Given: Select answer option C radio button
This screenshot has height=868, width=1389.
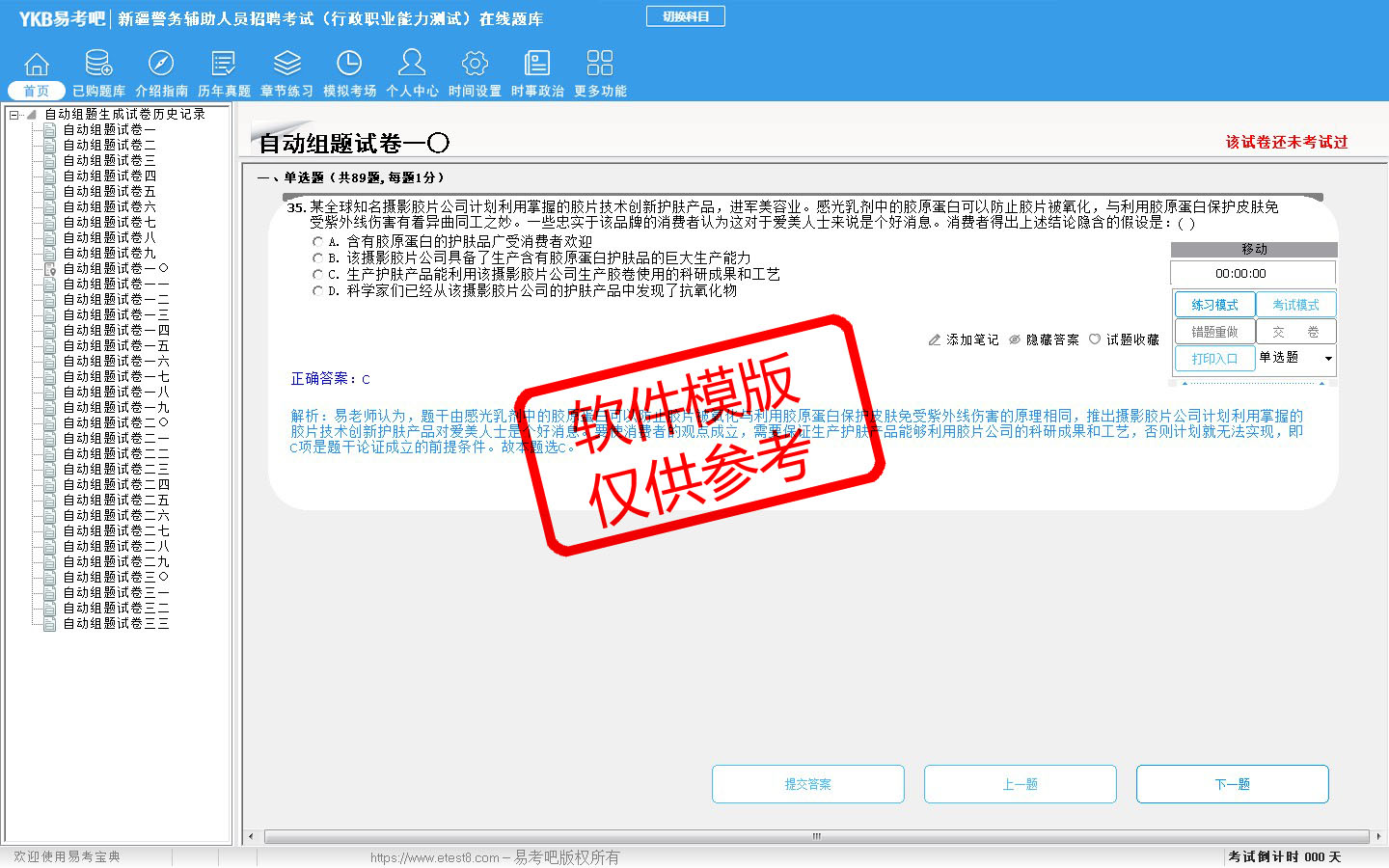Looking at the screenshot, I should tap(318, 275).
